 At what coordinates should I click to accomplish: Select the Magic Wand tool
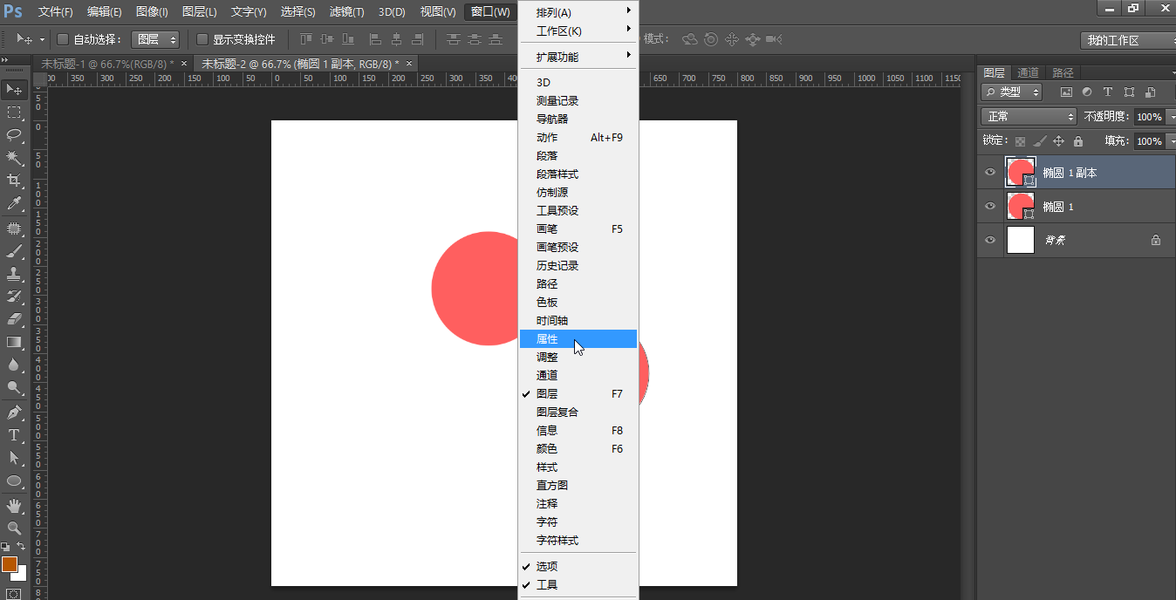tap(14, 158)
